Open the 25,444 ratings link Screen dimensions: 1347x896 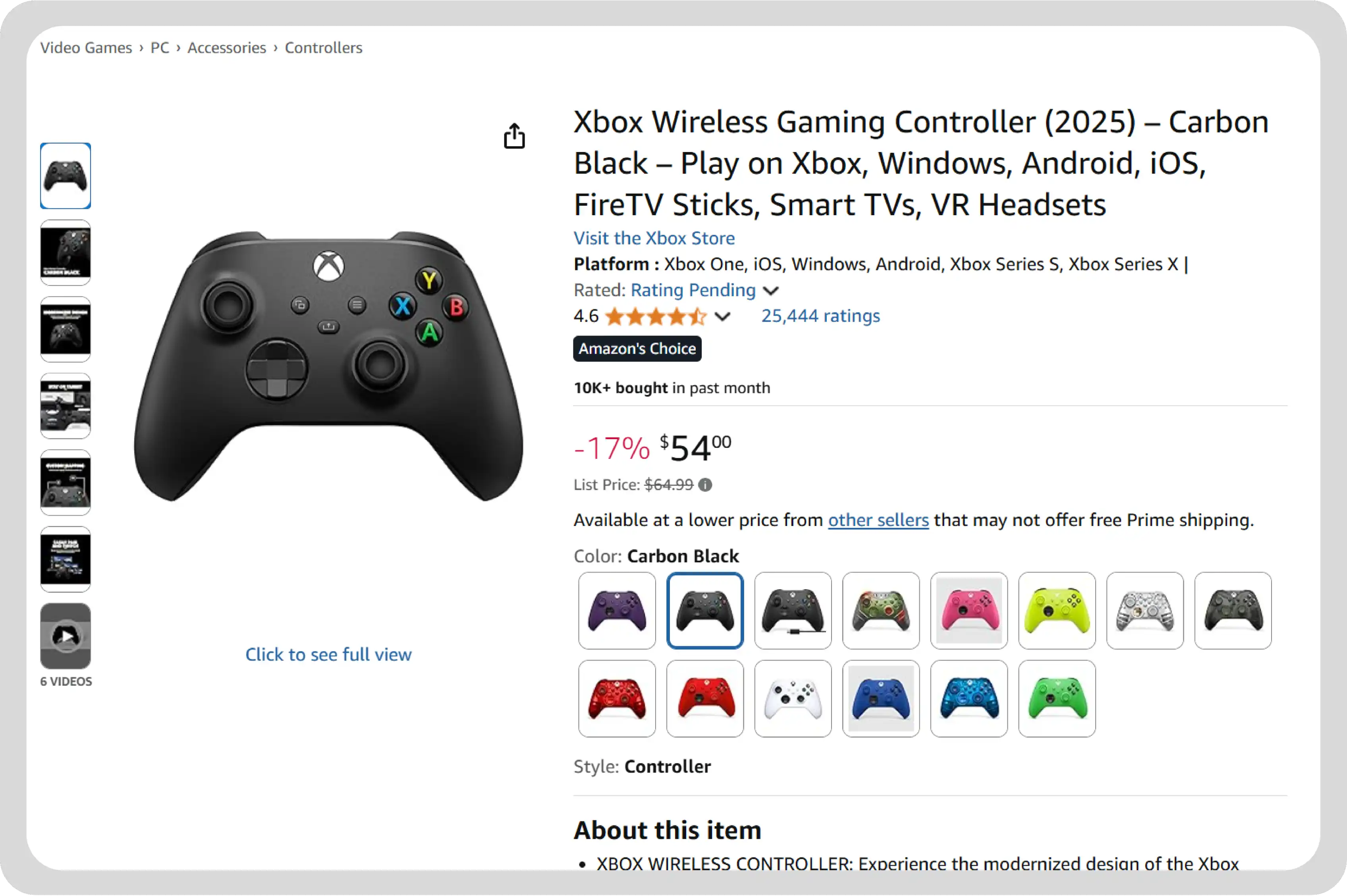820,316
